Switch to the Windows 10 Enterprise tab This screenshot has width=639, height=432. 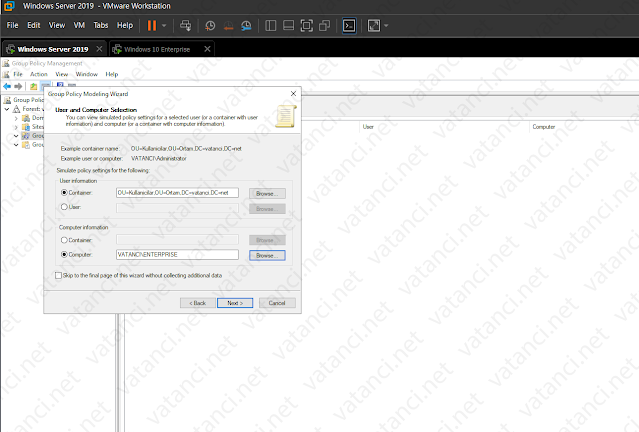[x=157, y=49]
